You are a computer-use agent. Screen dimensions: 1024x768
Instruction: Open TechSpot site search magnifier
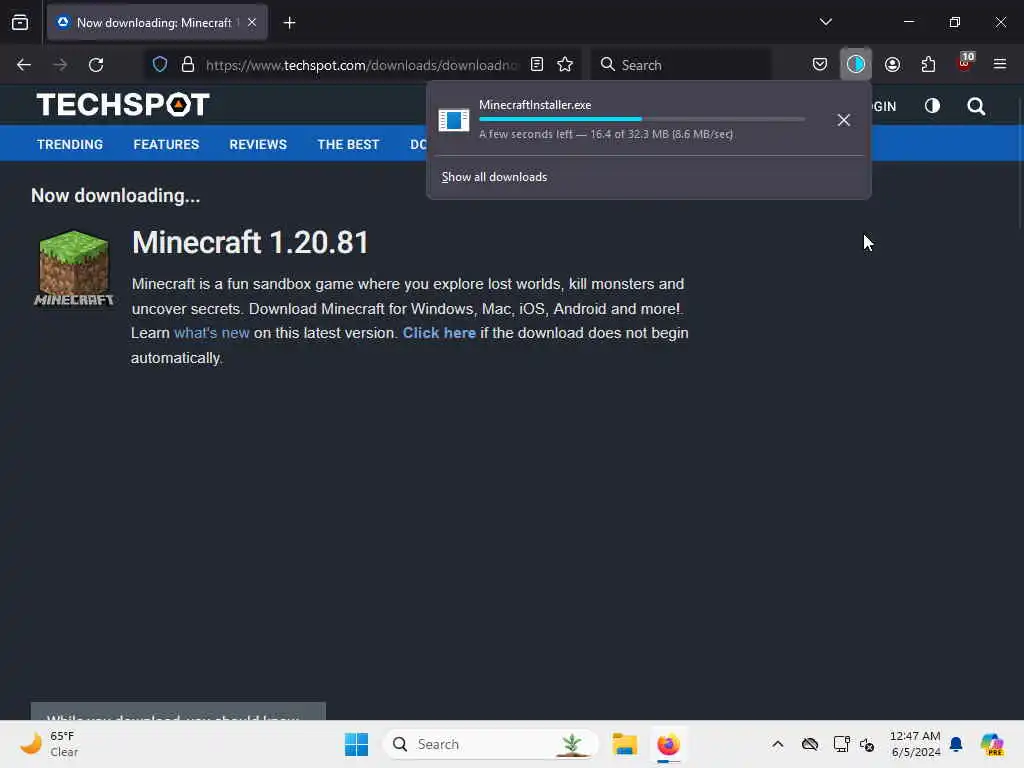976,106
